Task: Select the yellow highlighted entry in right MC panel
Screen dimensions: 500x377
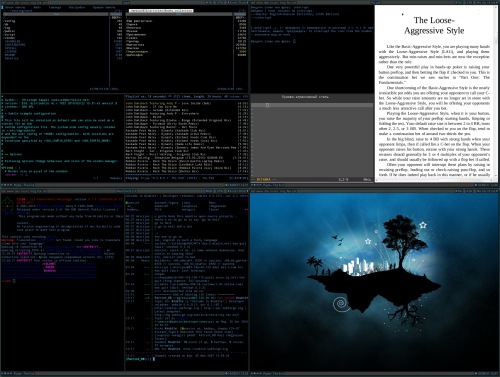Action: click(137, 51)
